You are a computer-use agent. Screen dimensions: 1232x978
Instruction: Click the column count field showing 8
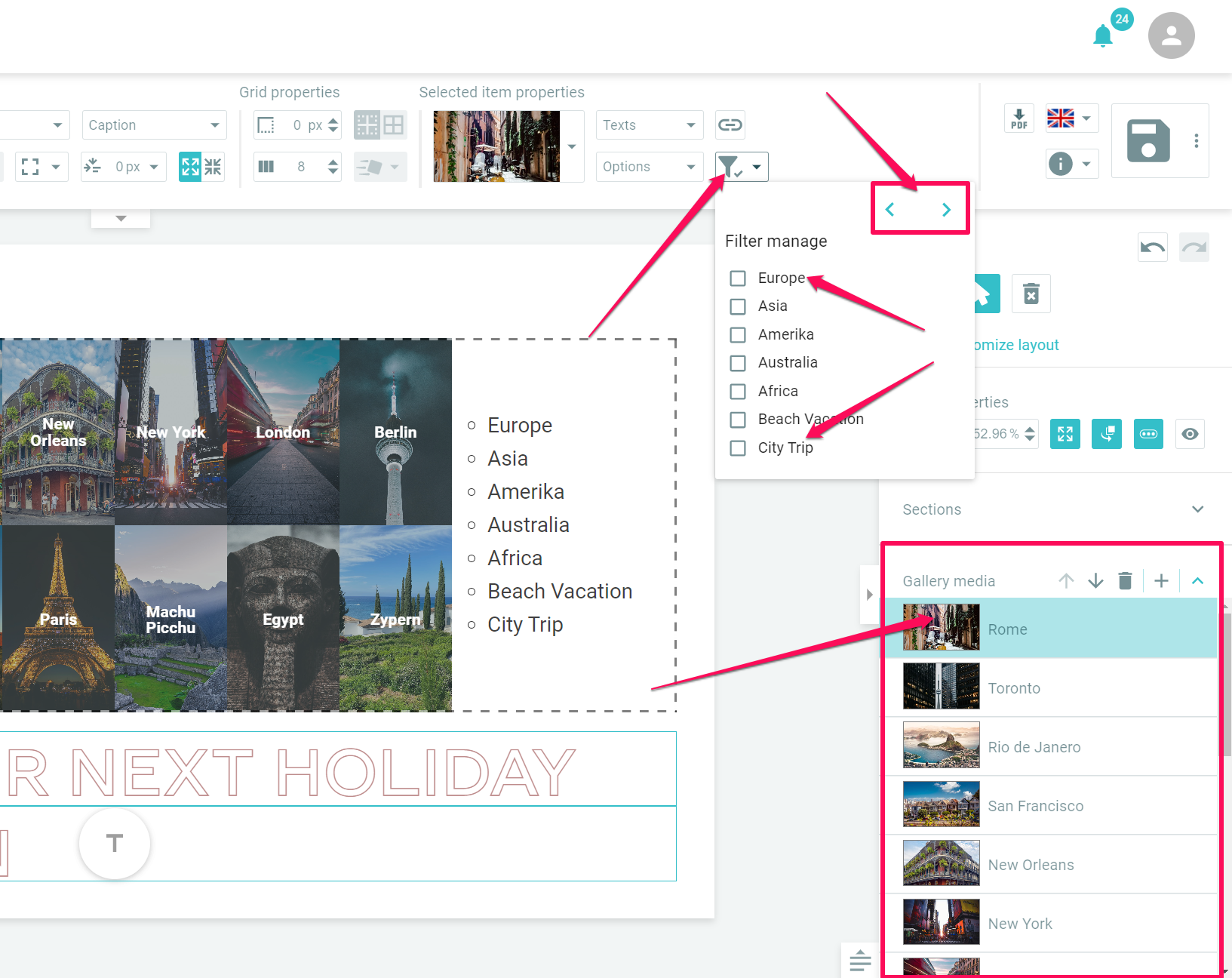point(297,167)
